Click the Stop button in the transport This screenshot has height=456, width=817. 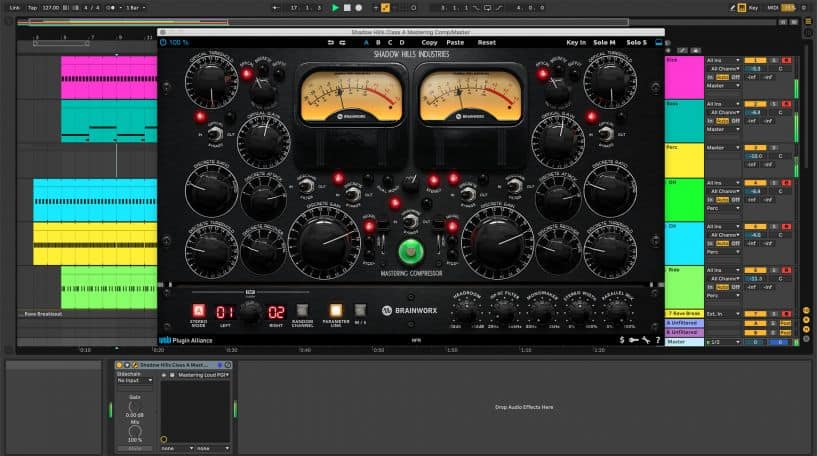pos(347,8)
